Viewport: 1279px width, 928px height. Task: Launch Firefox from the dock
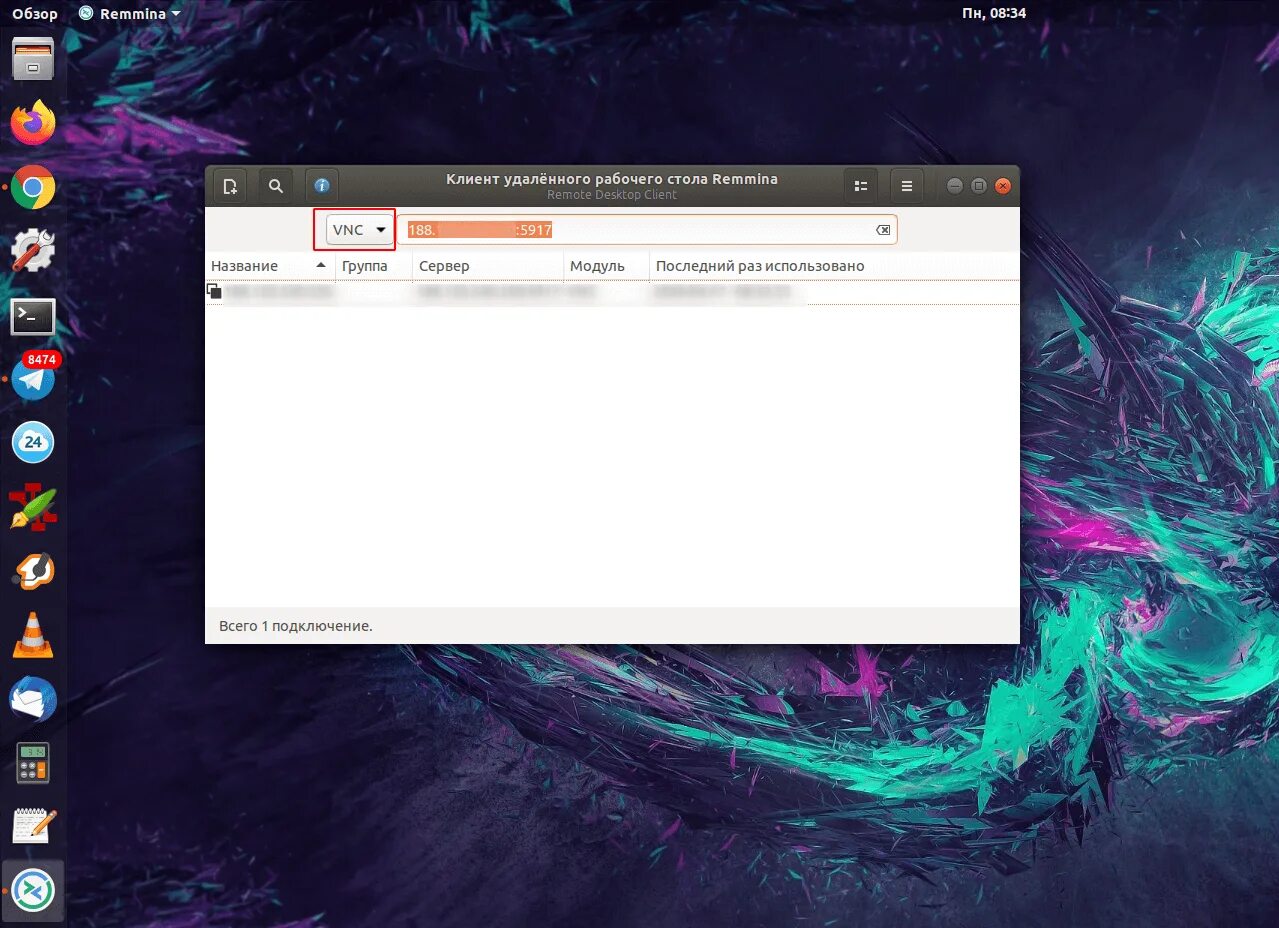click(33, 123)
